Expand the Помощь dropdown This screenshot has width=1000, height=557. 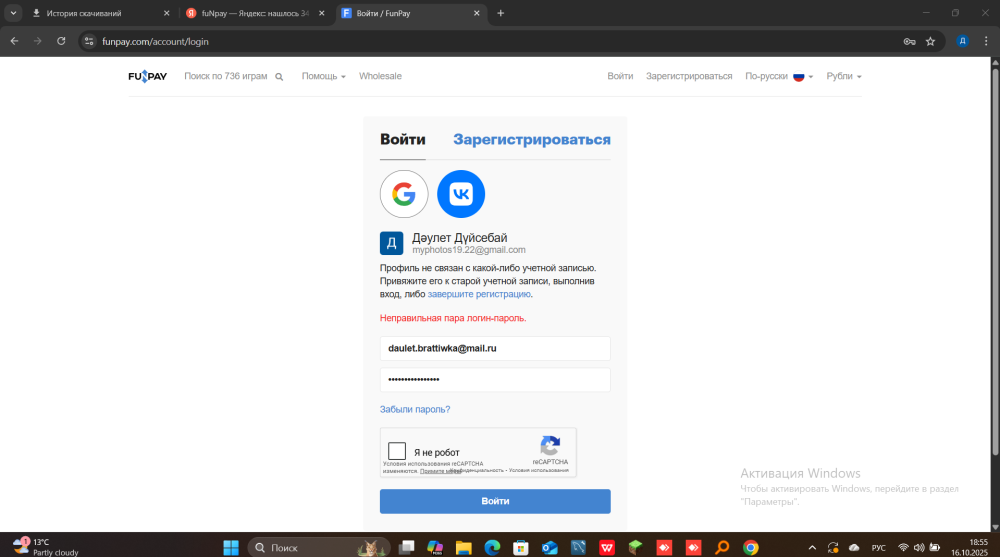[x=323, y=77]
